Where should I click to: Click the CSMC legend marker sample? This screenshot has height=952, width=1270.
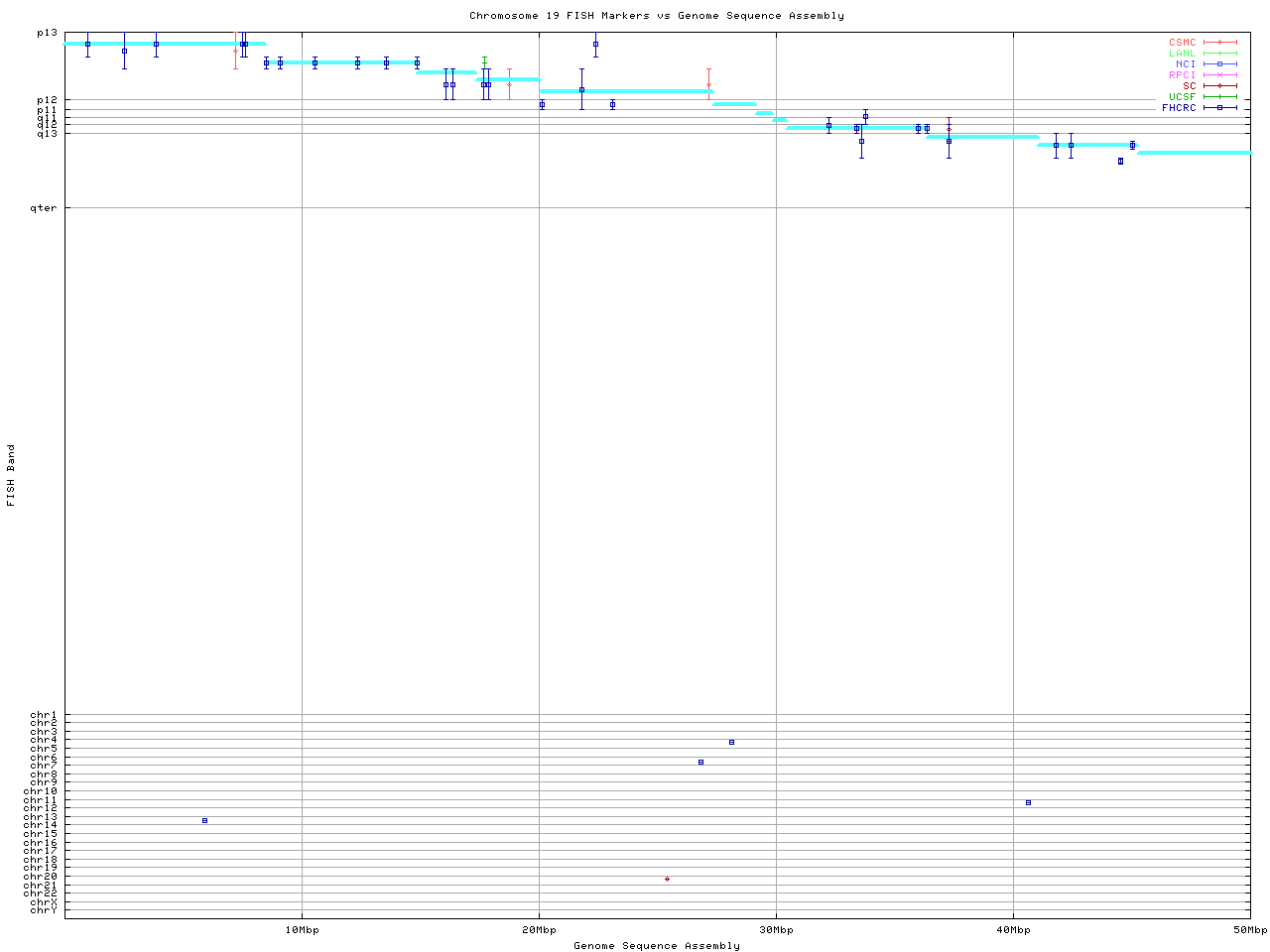1219,43
